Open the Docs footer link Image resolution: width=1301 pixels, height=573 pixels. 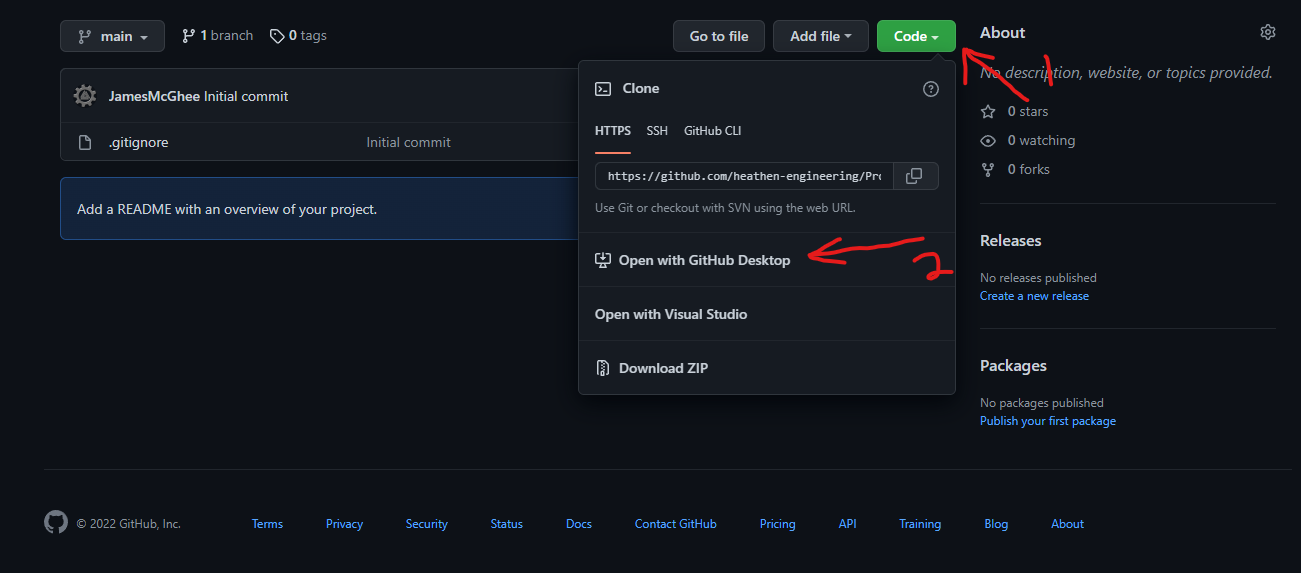pyautogui.click(x=579, y=524)
